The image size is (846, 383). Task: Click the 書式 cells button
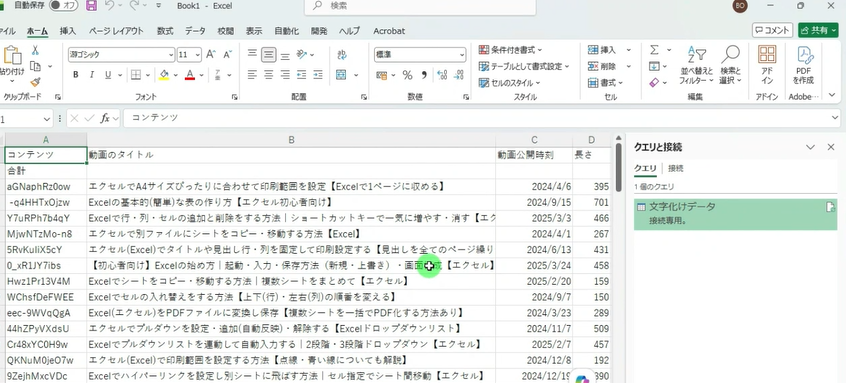click(x=605, y=83)
